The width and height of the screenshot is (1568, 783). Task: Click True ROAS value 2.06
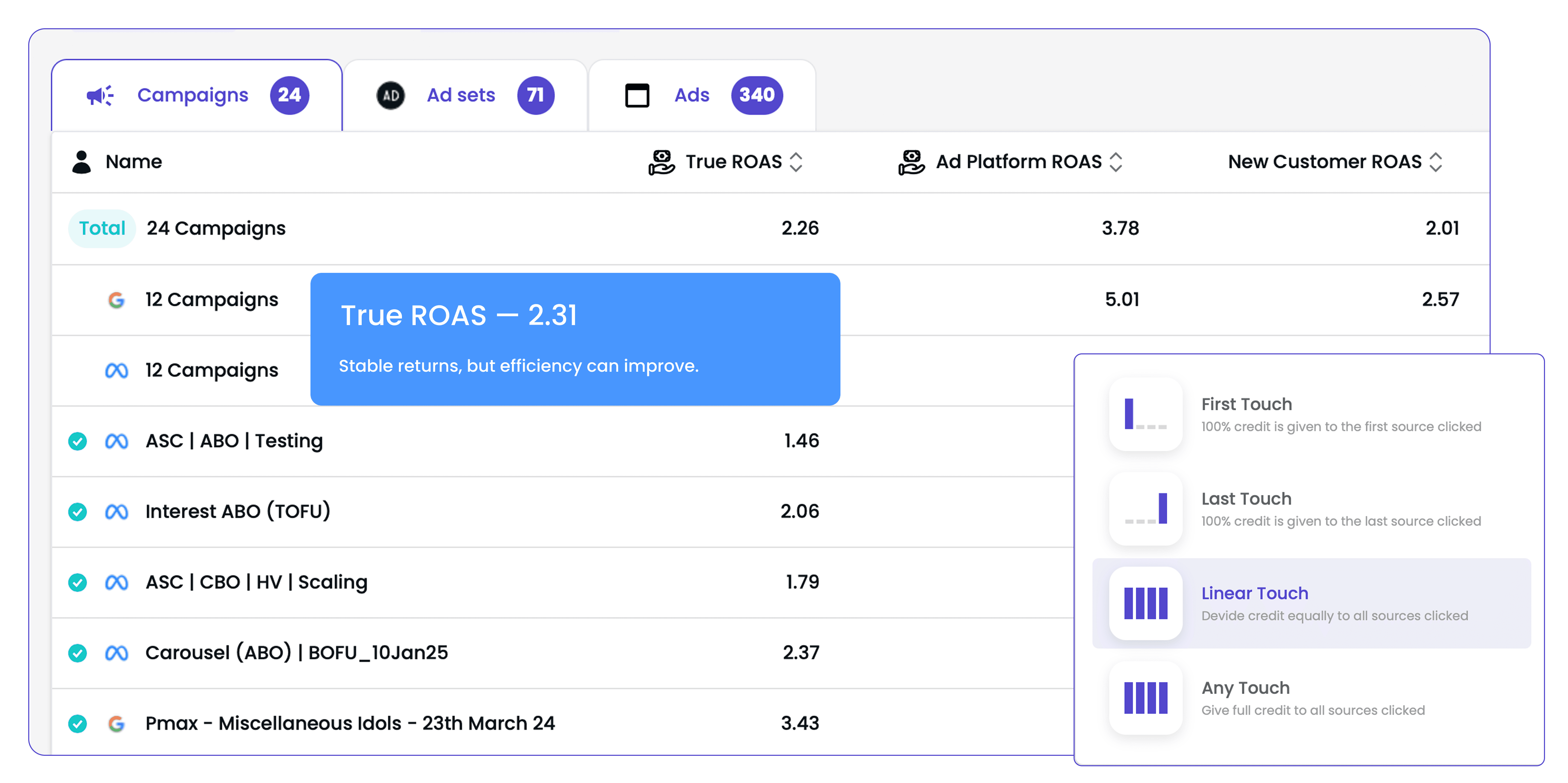(800, 511)
